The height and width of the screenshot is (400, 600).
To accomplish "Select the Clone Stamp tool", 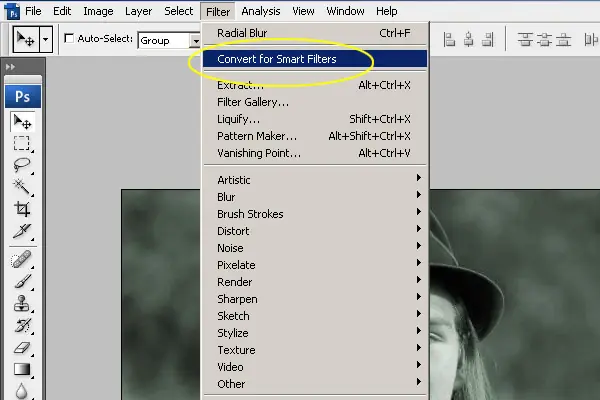I will tap(22, 304).
